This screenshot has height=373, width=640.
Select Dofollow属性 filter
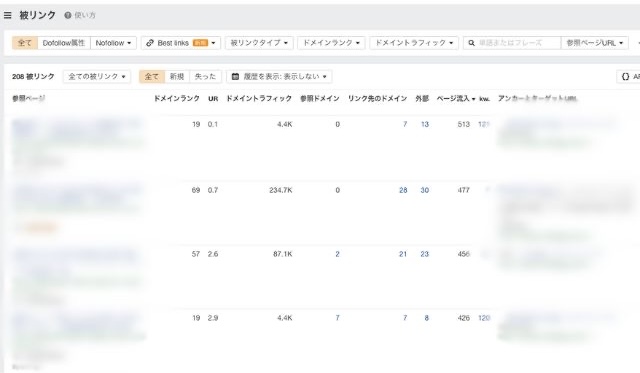(64, 43)
